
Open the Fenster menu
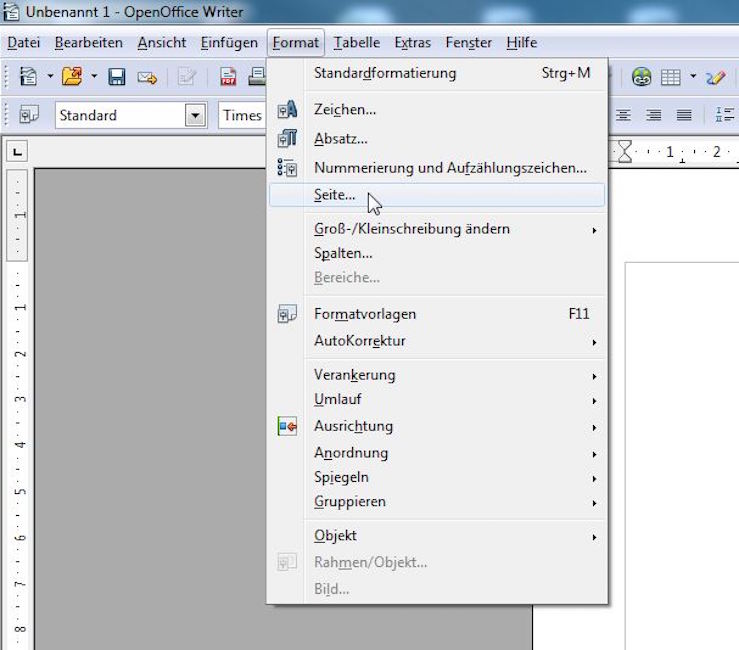(468, 43)
